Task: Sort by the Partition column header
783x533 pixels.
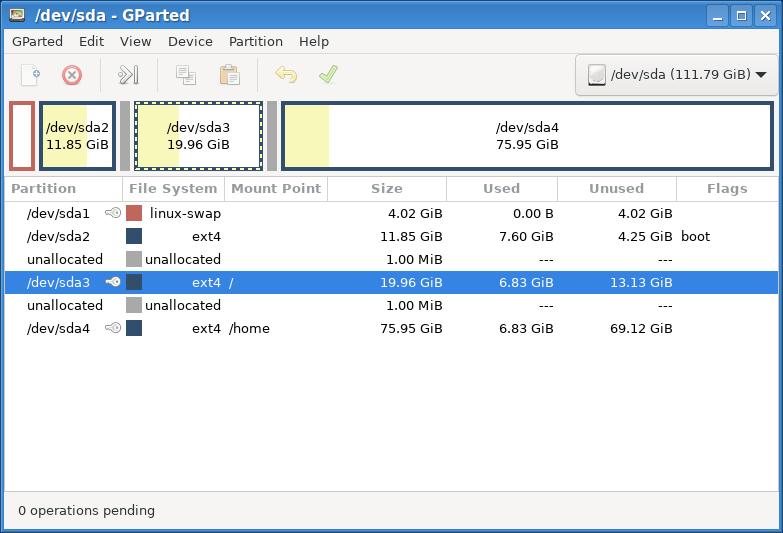Action: (63, 189)
